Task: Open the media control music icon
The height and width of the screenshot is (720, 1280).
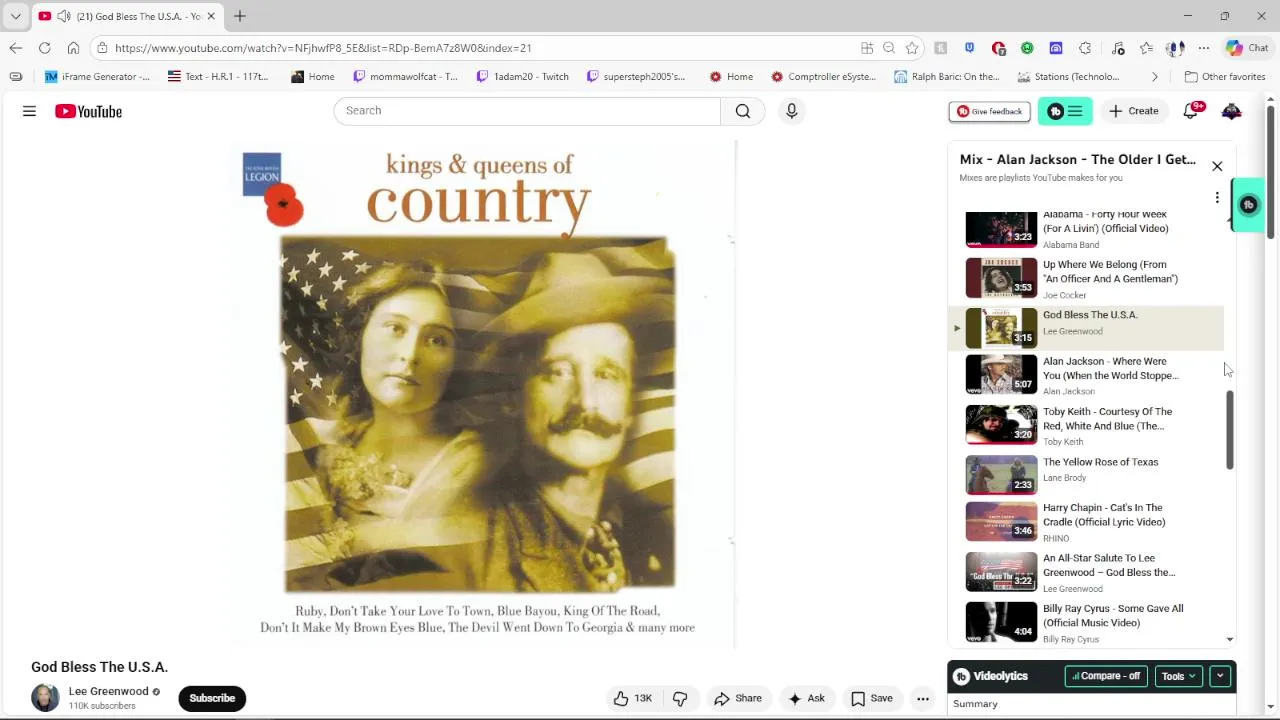Action: [x=1118, y=48]
